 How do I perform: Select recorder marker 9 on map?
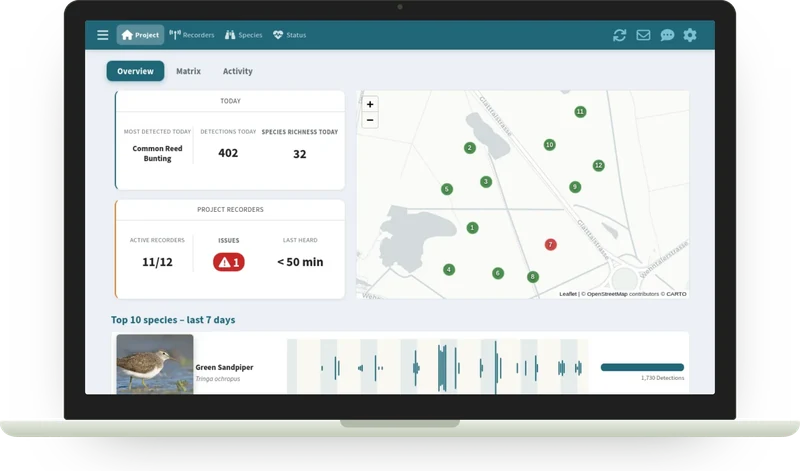(x=575, y=187)
